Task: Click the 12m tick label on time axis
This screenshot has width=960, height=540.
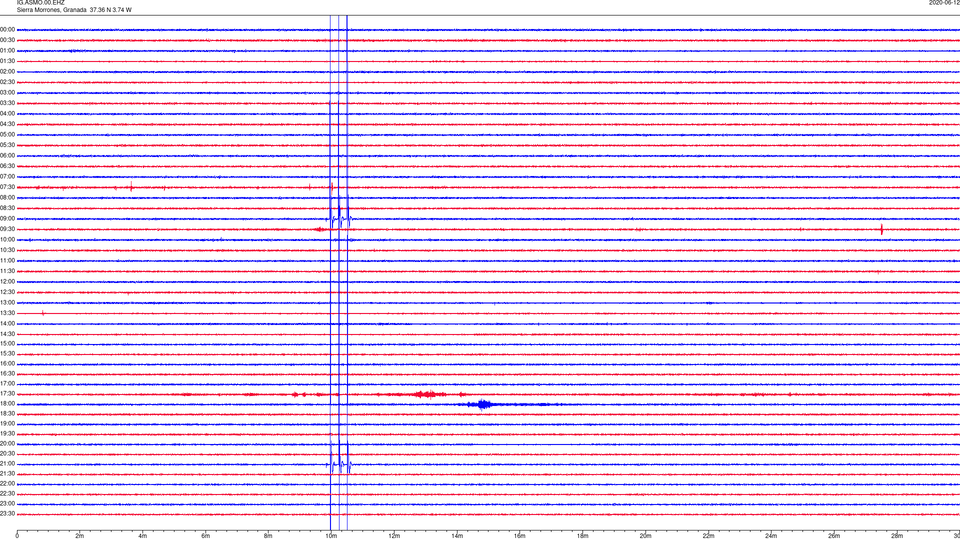Action: 394,536
